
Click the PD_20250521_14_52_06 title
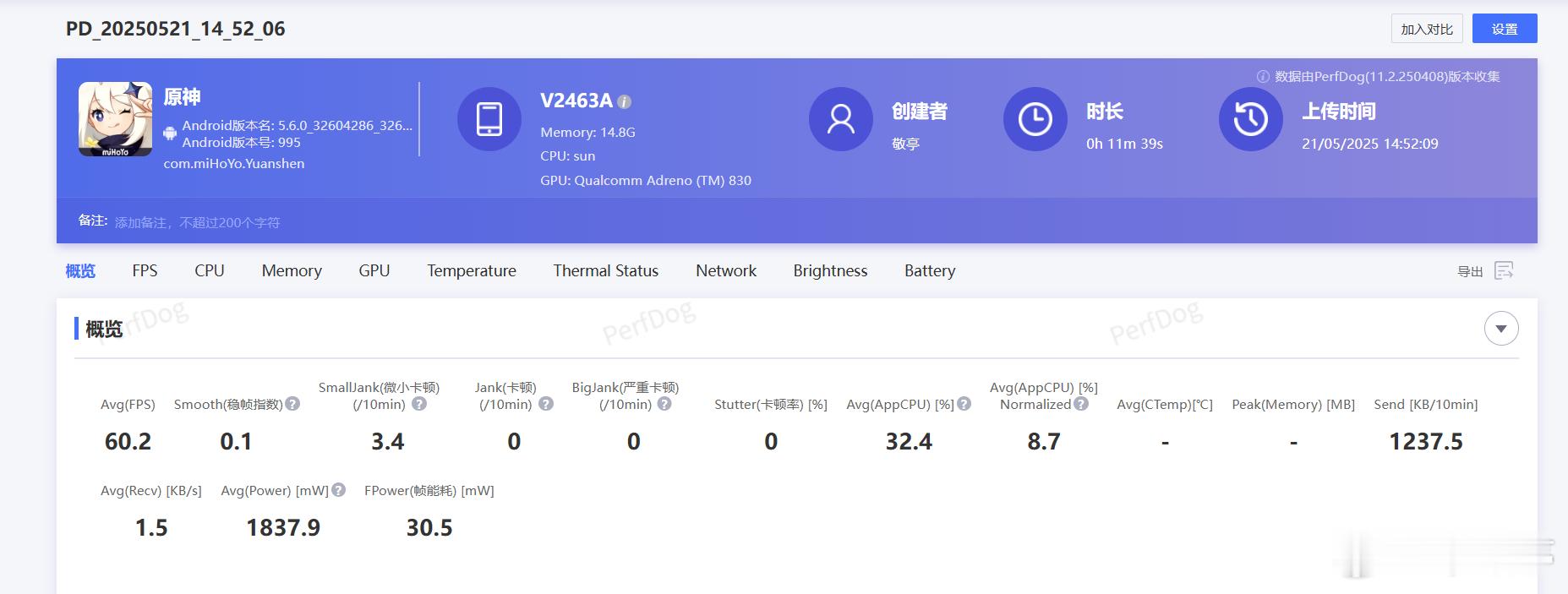click(176, 29)
